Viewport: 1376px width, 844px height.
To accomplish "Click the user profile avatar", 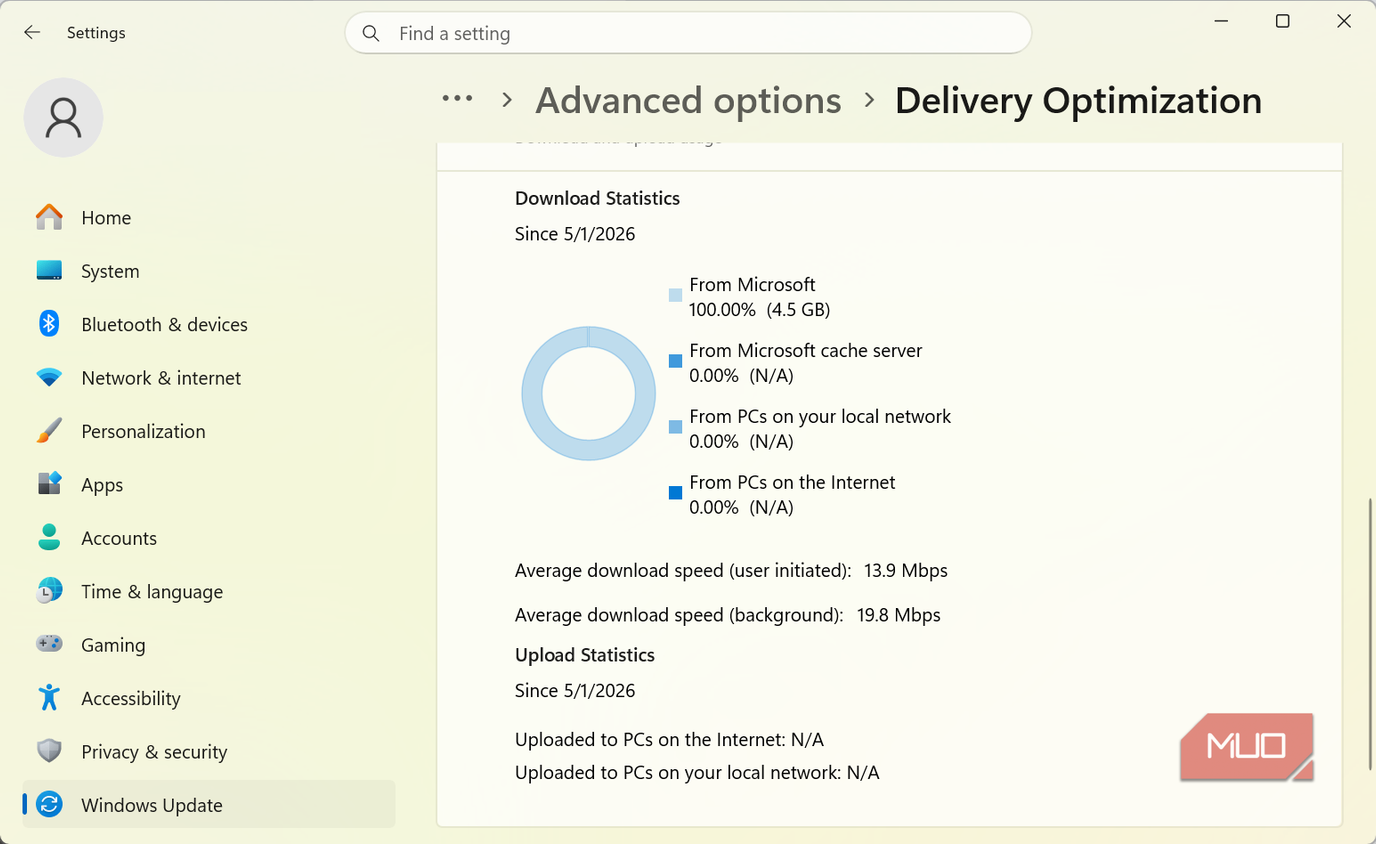I will (63, 117).
